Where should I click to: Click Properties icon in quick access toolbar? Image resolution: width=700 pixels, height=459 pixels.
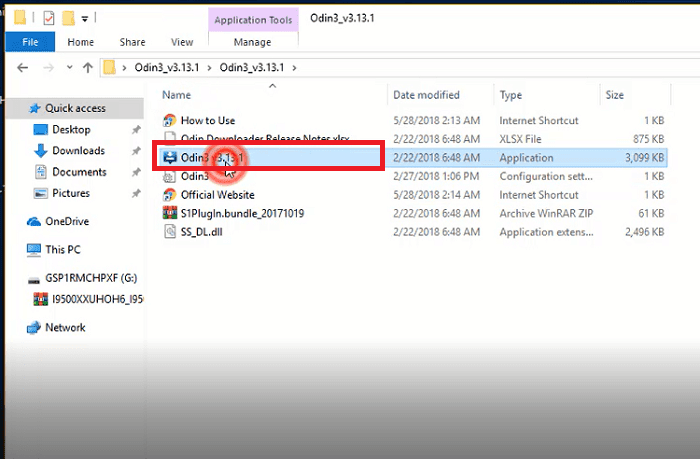pos(49,18)
